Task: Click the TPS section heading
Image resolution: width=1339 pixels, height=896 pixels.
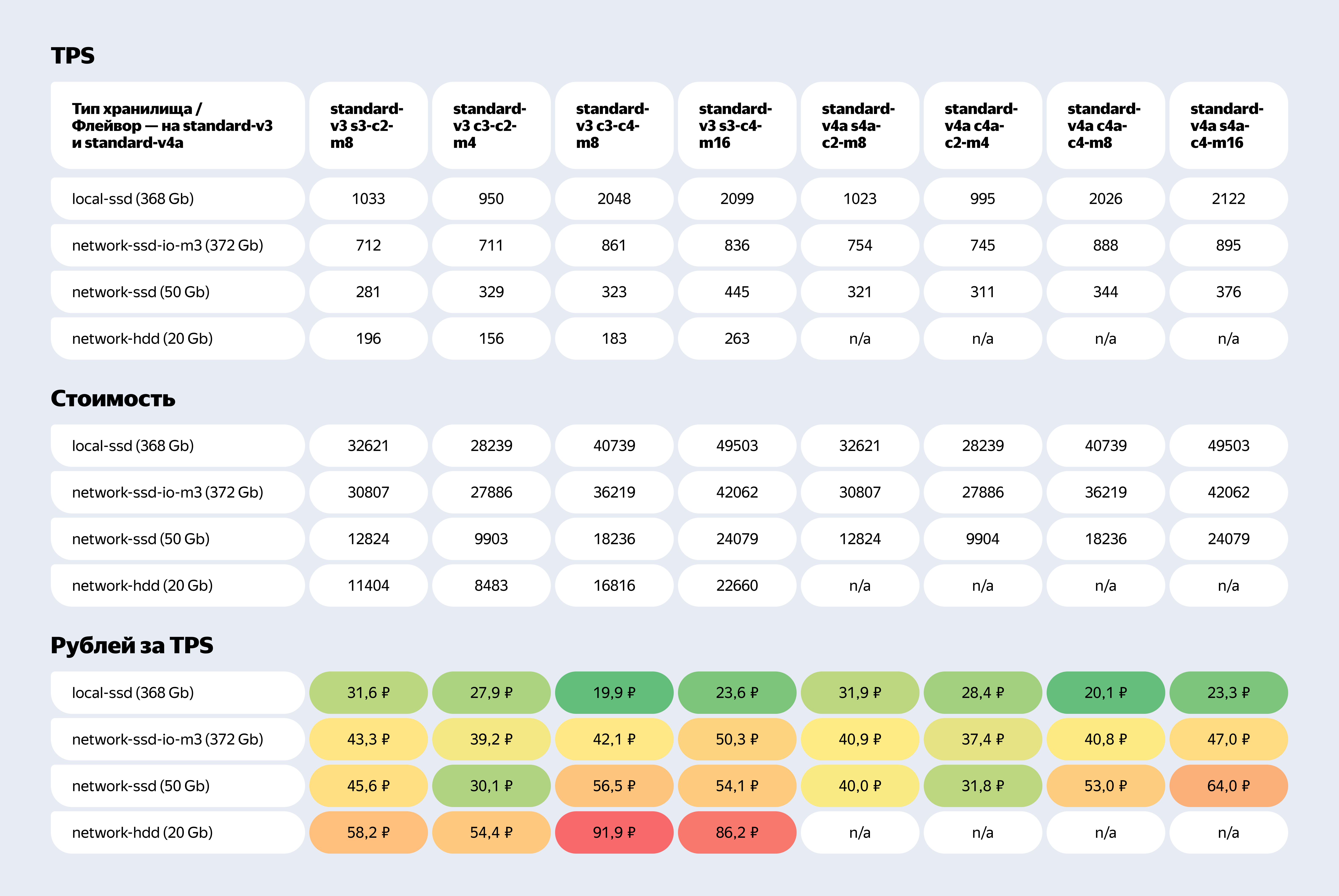Action: coord(73,55)
